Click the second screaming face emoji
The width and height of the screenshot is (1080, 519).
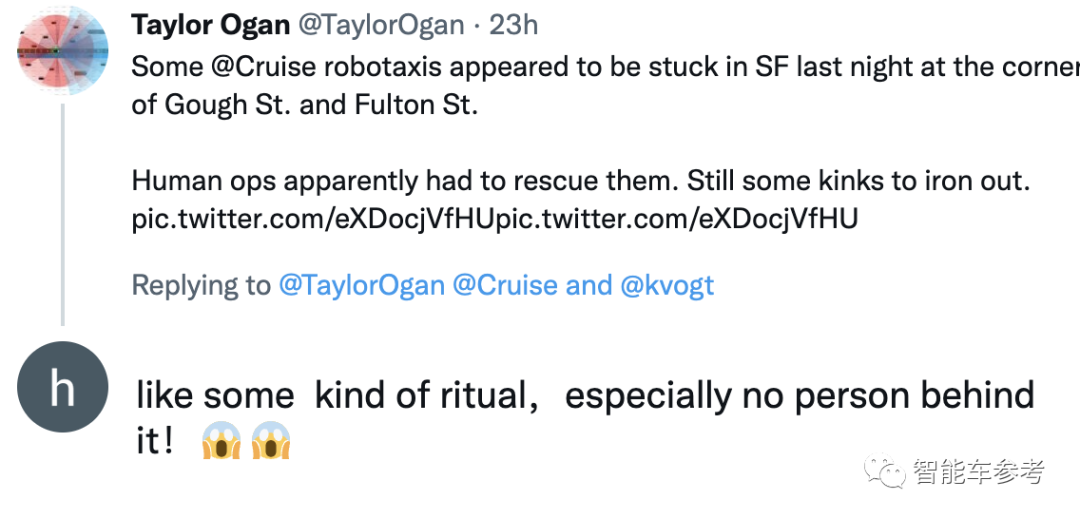click(271, 441)
